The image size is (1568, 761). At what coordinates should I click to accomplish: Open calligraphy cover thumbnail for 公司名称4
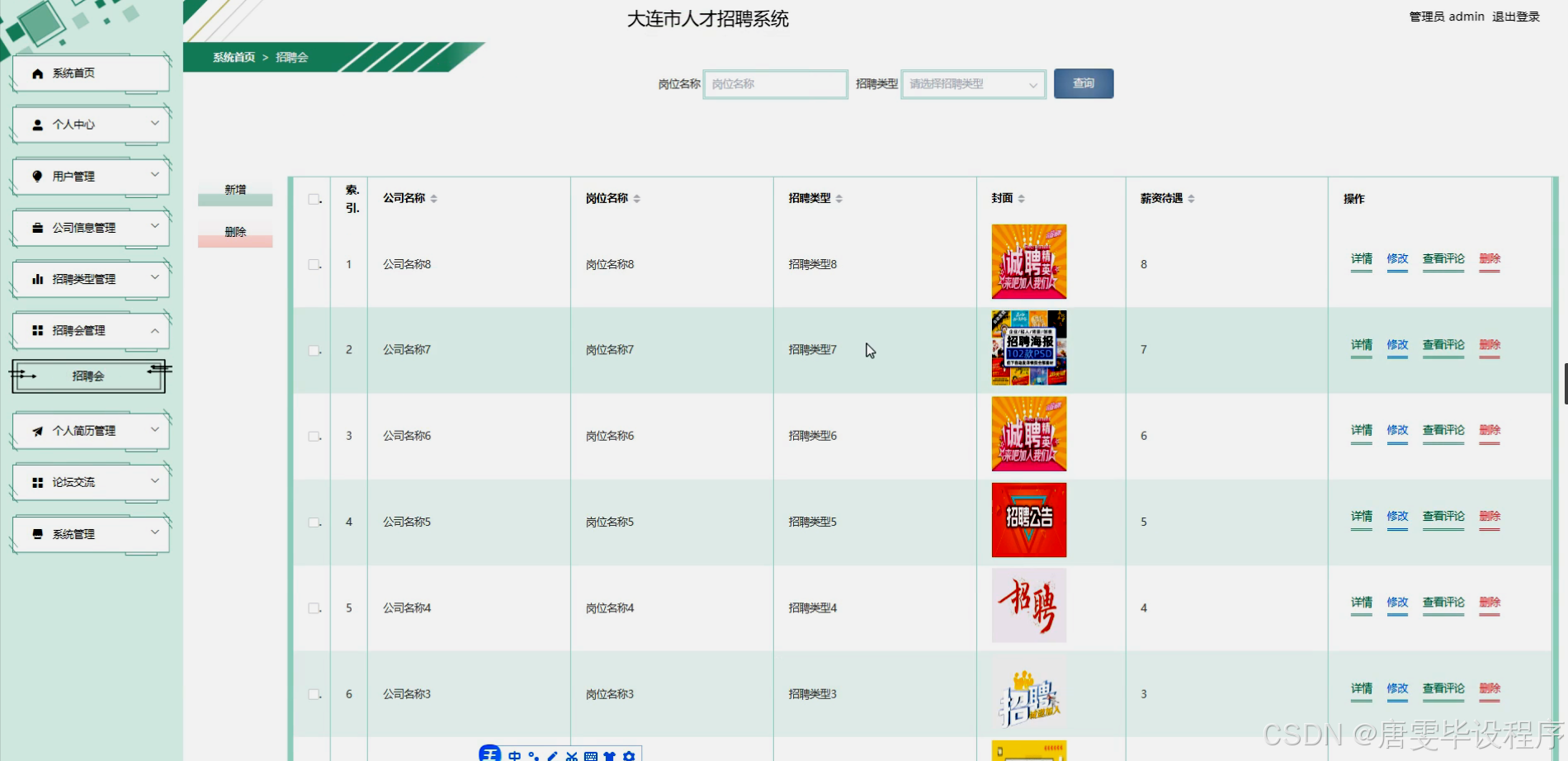1029,606
